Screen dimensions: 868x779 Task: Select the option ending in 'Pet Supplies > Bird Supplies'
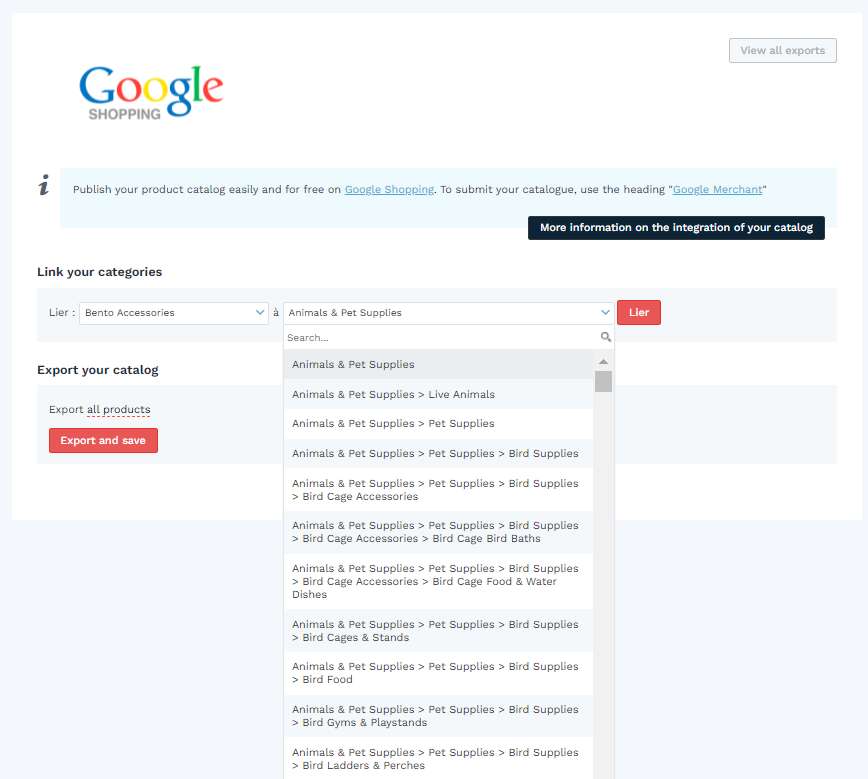coord(438,453)
